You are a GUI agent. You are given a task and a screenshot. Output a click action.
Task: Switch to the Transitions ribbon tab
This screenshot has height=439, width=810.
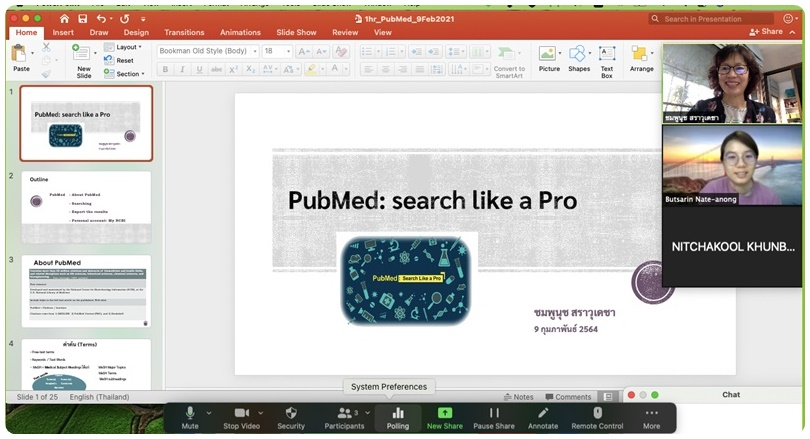184,32
